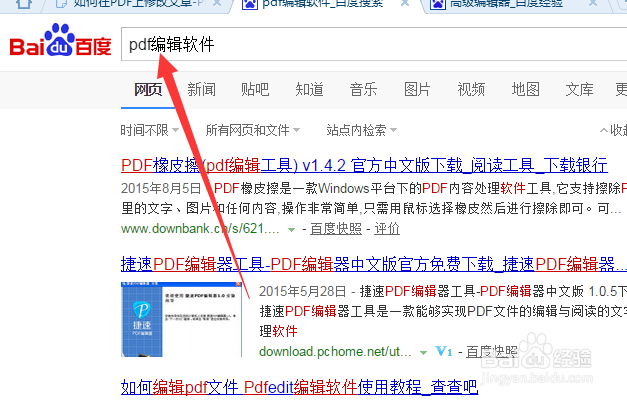The image size is (627, 400).
Task: Open 百度快照 for the pchome result
Action: (x=492, y=352)
